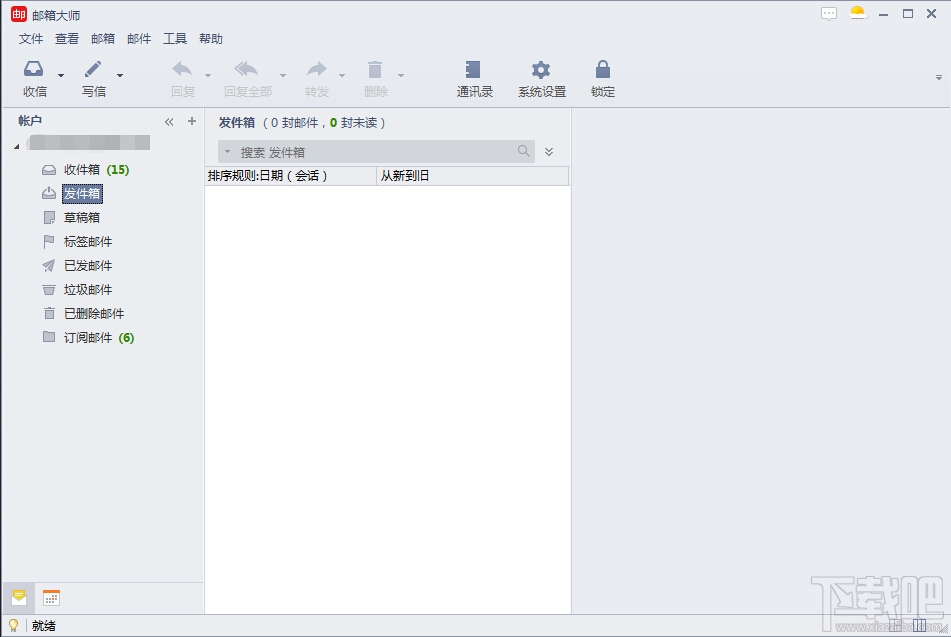Click the 就绪 status text
Image resolution: width=951 pixels, height=637 pixels.
[44, 626]
